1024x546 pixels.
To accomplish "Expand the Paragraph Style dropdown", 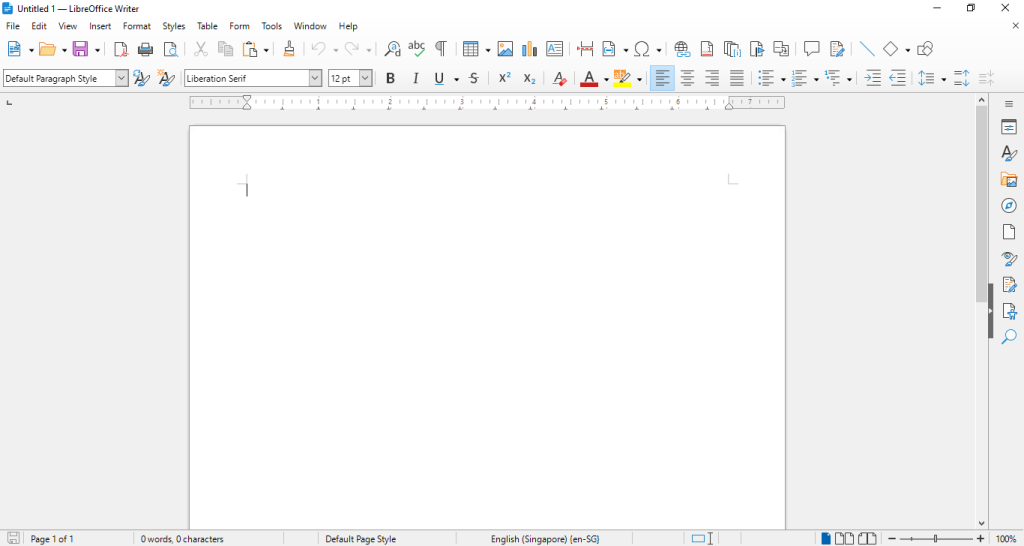I will [x=121, y=78].
